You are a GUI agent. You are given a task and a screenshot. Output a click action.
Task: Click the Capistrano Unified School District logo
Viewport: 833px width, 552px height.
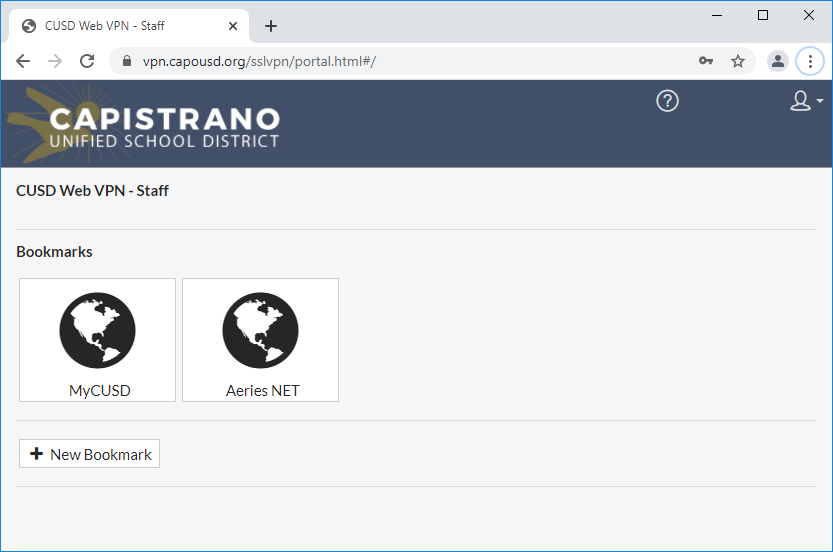143,124
